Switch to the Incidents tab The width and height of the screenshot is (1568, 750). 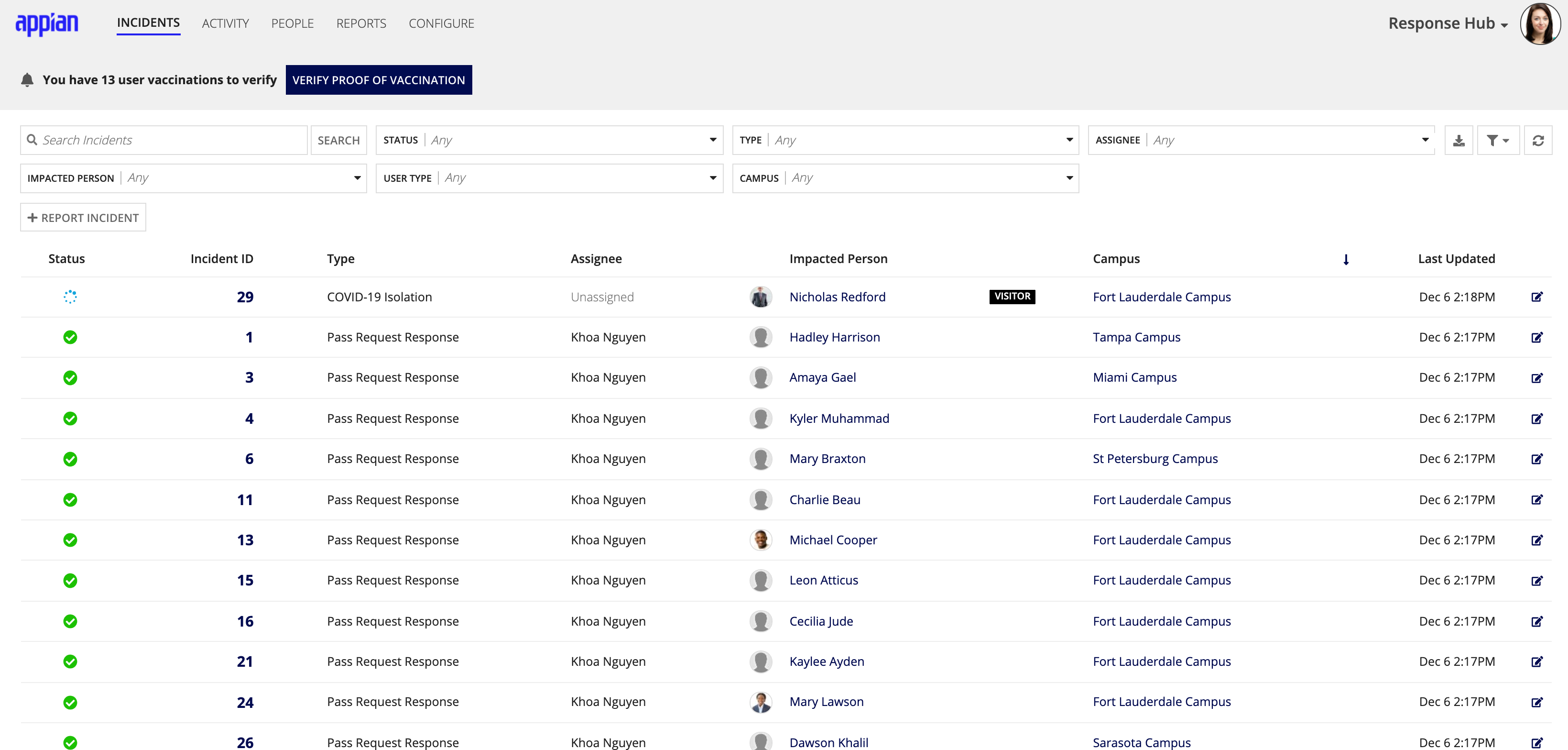[x=149, y=22]
